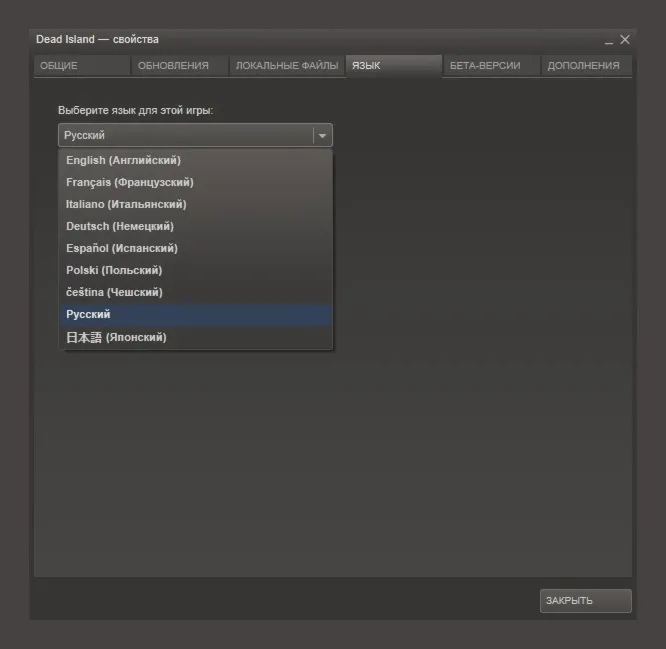
Task: Click the language dropdown arrow
Action: (322, 135)
